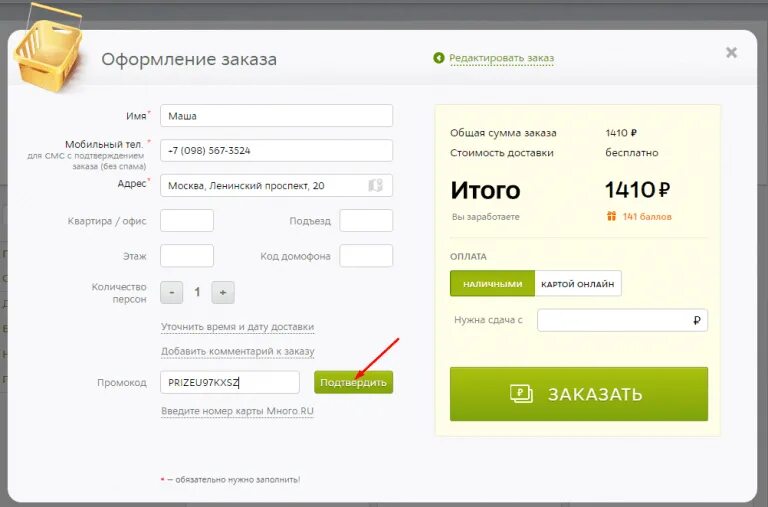Expand Добавить комментарий к заказу
Screen dimensions: 768x507
click(x=238, y=351)
